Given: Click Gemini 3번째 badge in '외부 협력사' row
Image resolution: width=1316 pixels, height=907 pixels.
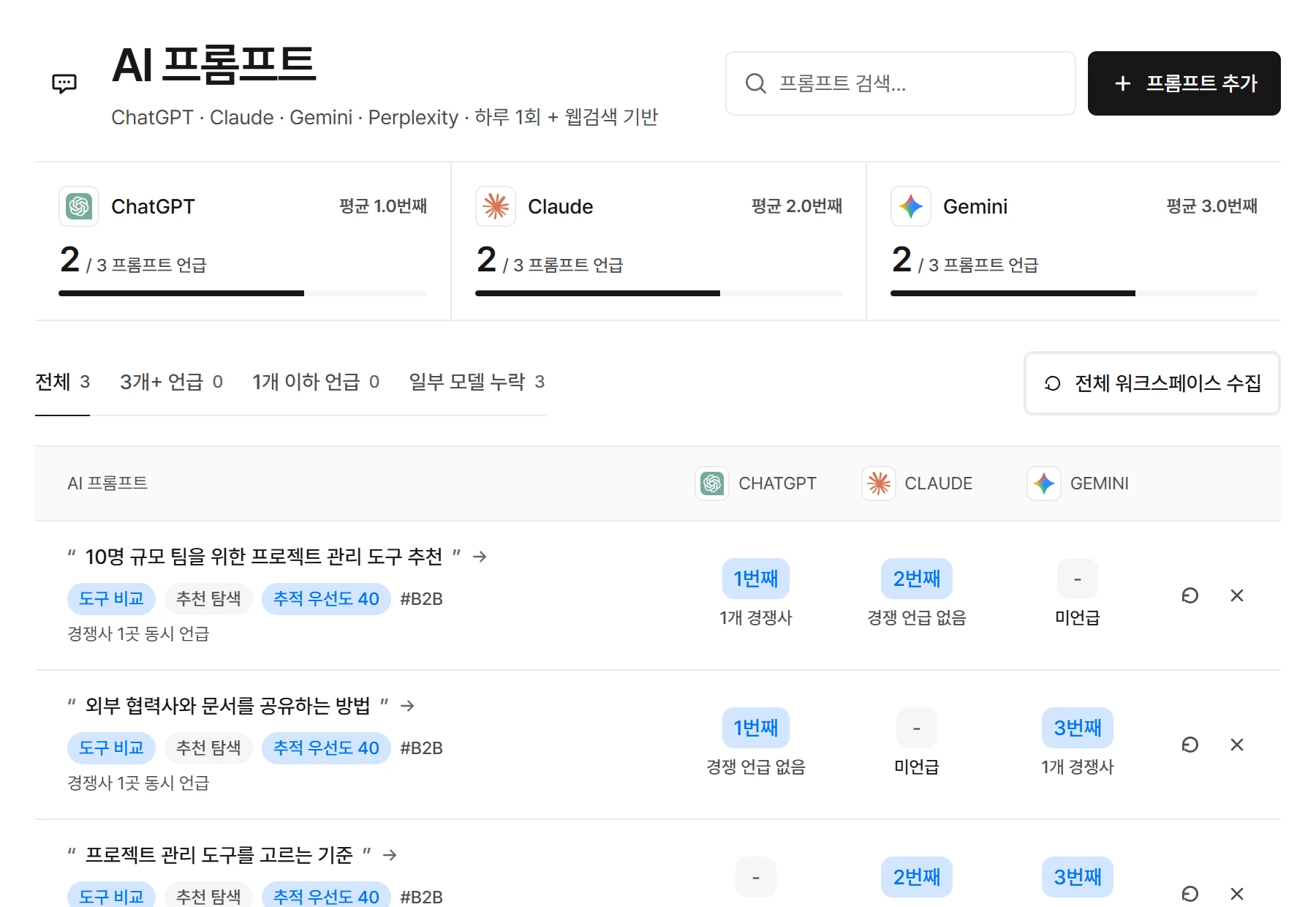Looking at the screenshot, I should point(1078,728).
